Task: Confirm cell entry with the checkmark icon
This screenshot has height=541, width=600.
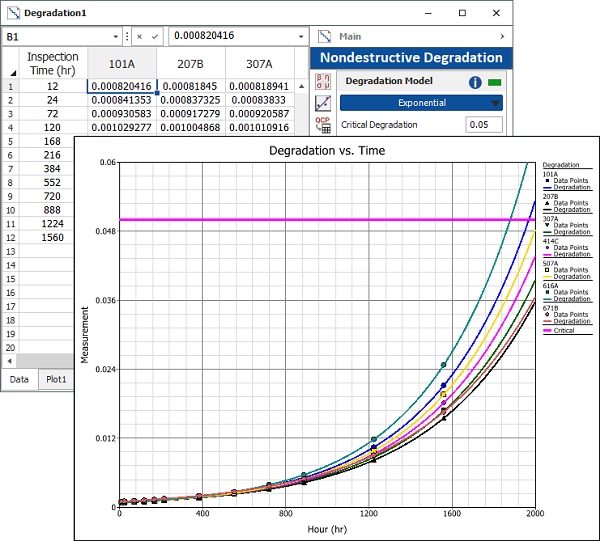Action: point(155,36)
